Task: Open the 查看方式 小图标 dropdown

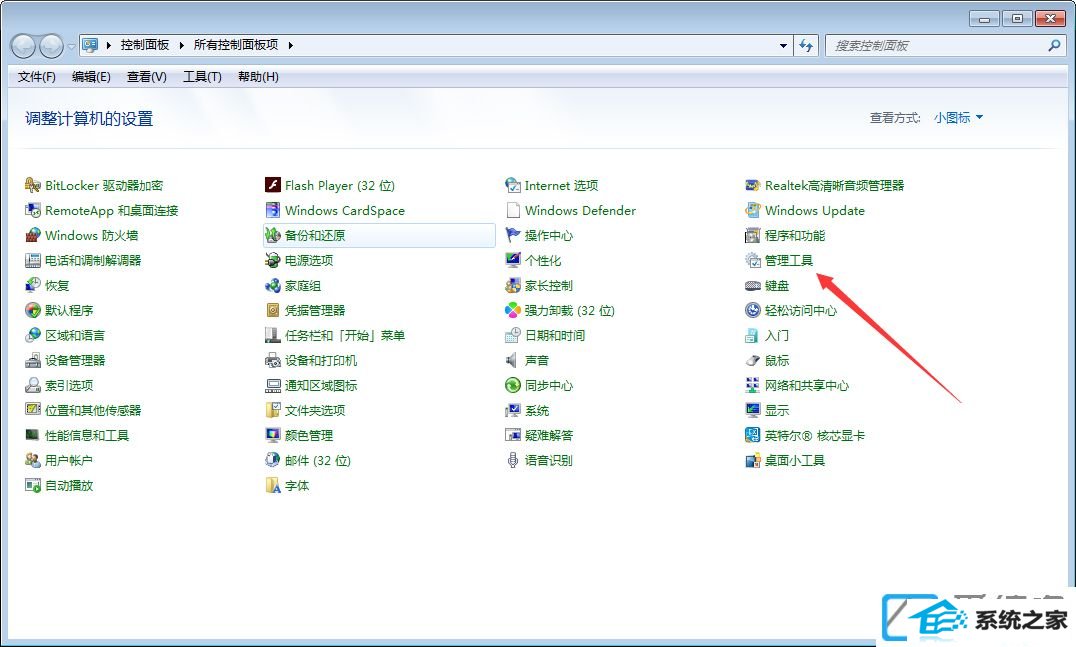Action: [959, 117]
